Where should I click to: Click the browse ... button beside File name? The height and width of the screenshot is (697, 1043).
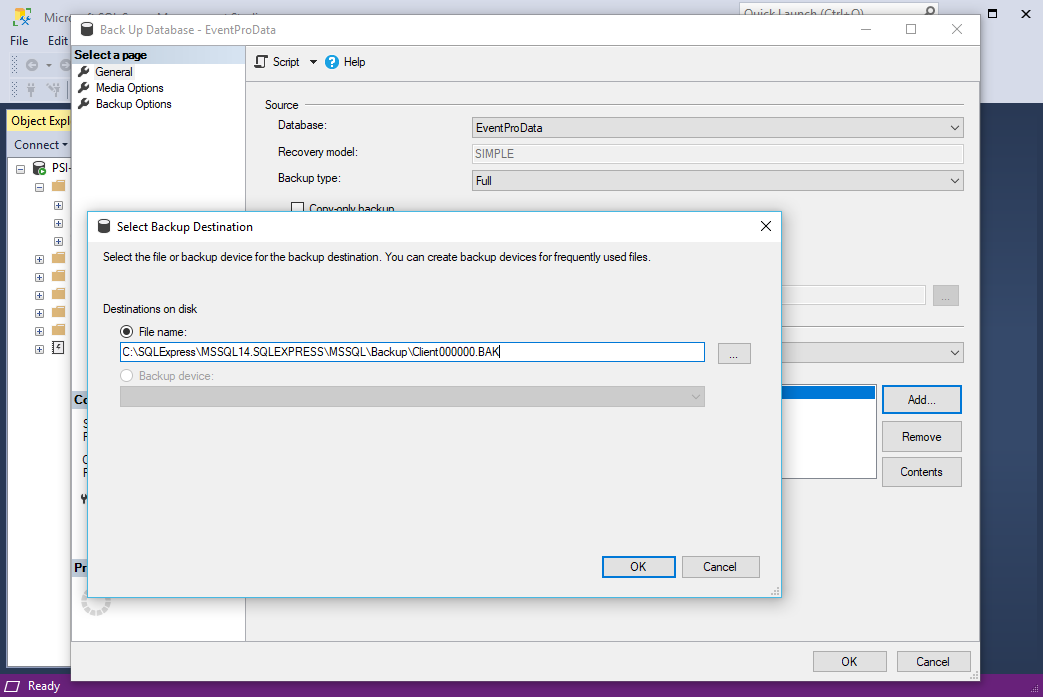[x=734, y=353]
